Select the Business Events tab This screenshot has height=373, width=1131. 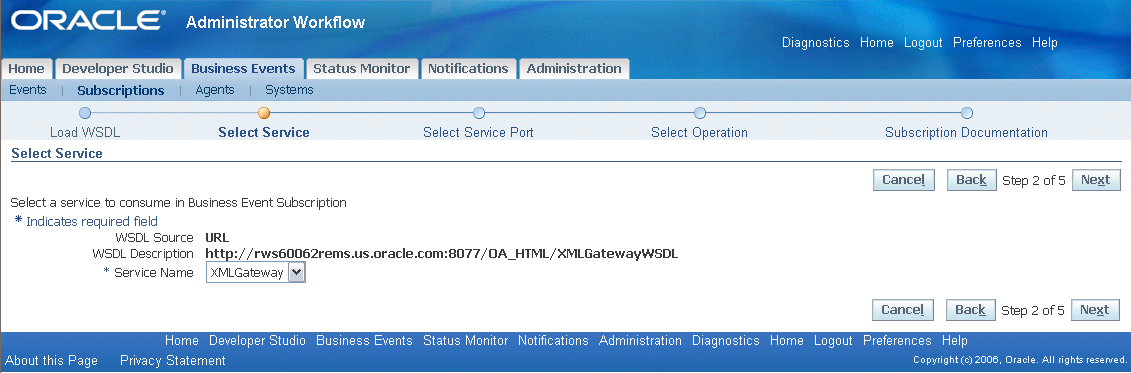coord(243,69)
